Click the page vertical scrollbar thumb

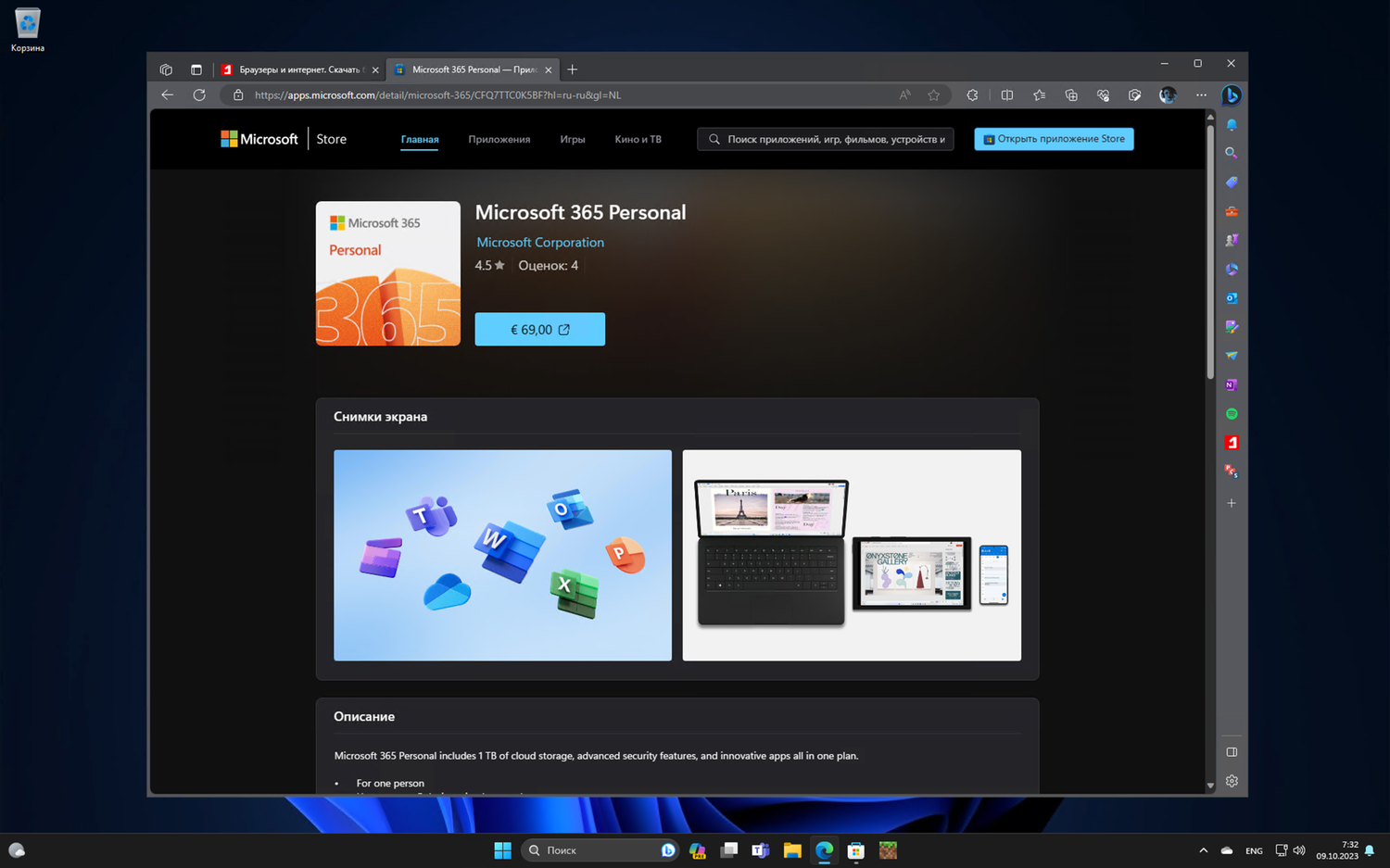(x=1210, y=251)
